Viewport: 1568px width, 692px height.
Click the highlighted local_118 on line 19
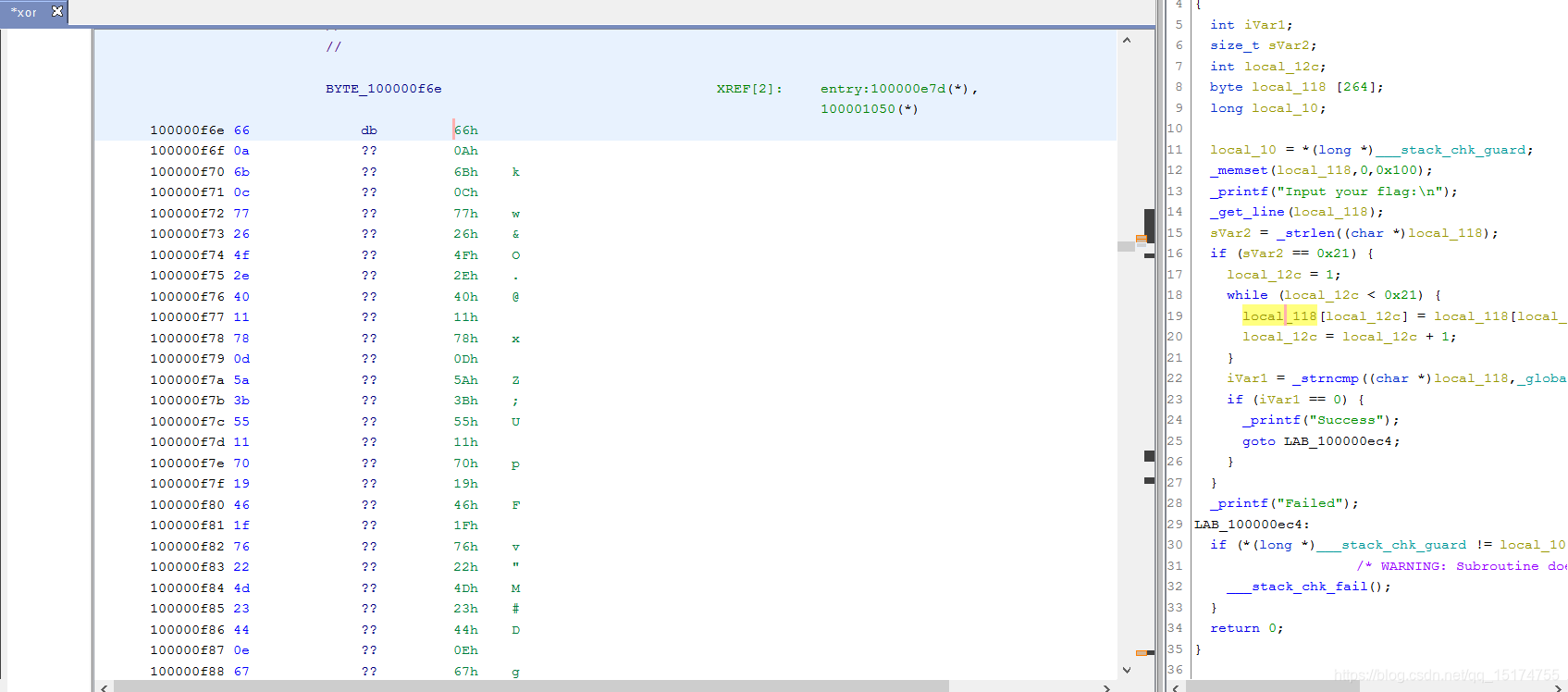tap(1279, 316)
